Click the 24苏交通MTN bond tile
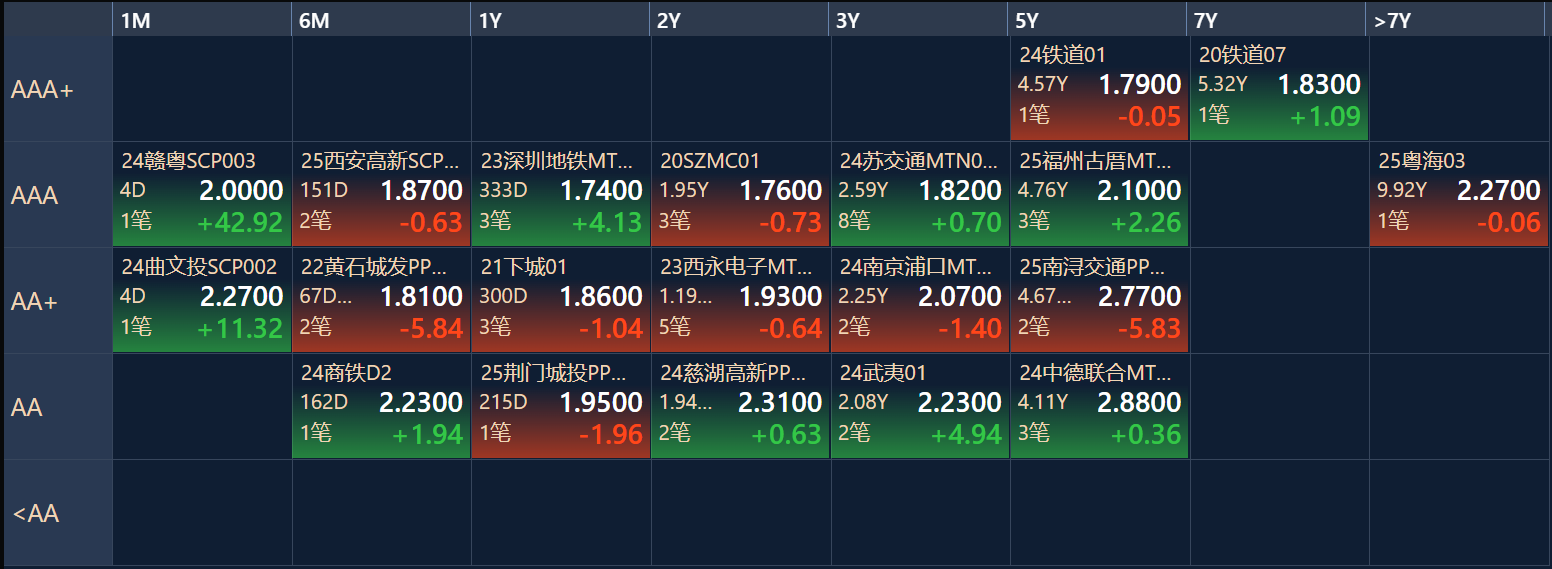This screenshot has width=1552, height=569. tap(919, 196)
